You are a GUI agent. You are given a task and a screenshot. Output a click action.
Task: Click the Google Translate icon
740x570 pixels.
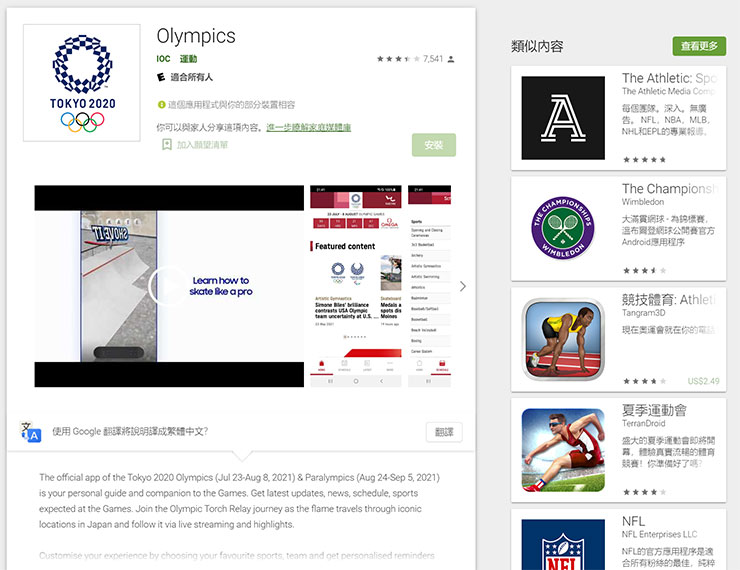[31, 432]
